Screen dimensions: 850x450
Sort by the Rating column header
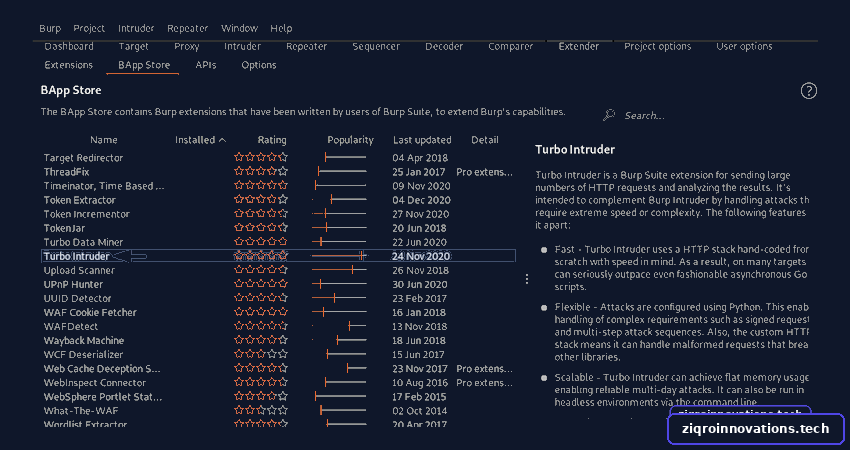pos(272,140)
